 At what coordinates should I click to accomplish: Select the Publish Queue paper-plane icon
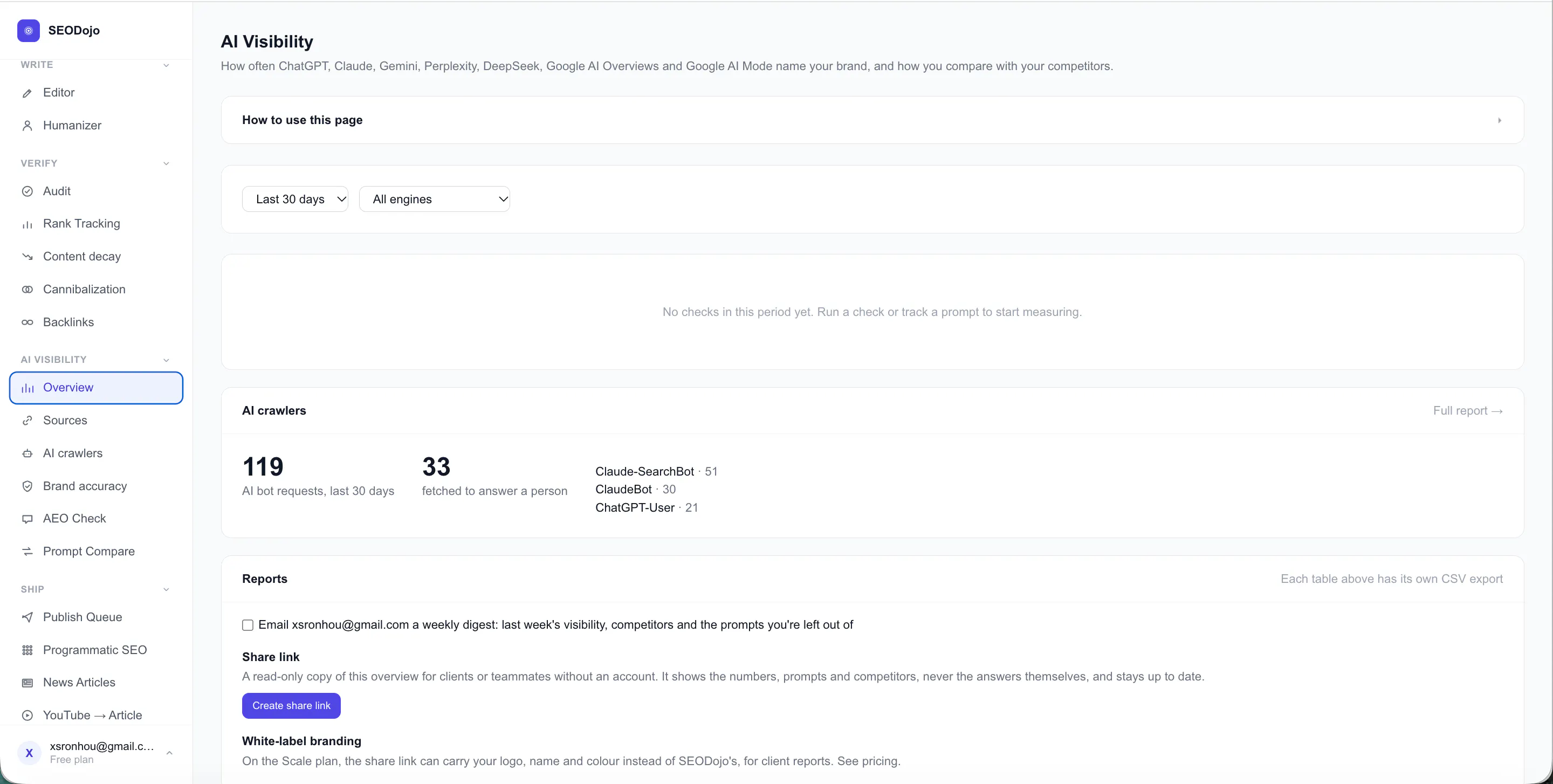(27, 617)
